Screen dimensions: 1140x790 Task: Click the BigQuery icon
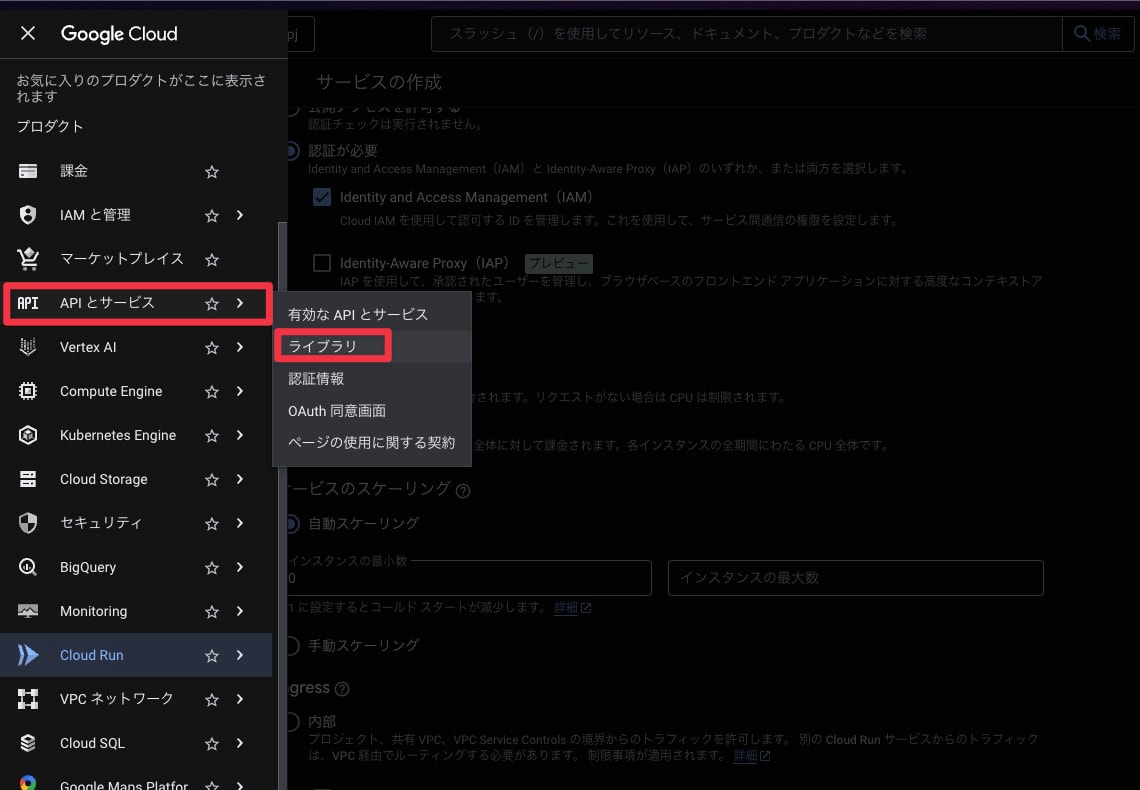(28, 567)
